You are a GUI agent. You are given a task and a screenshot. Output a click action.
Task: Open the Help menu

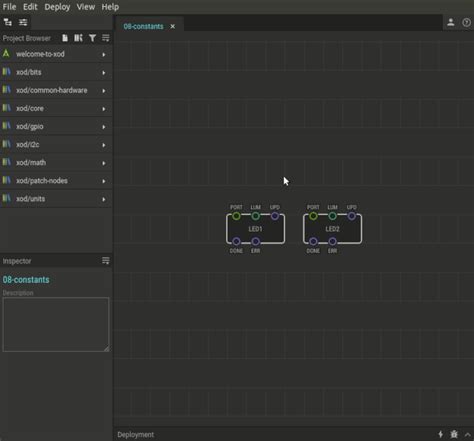coord(110,7)
